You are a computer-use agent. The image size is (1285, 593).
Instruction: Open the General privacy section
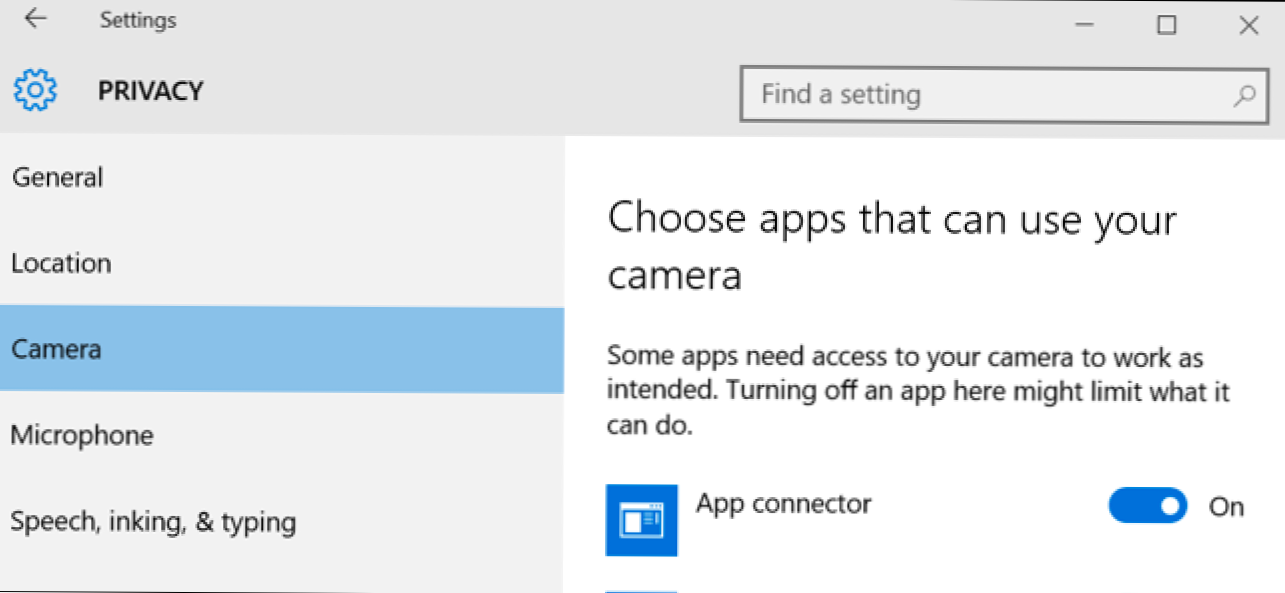coord(58,178)
